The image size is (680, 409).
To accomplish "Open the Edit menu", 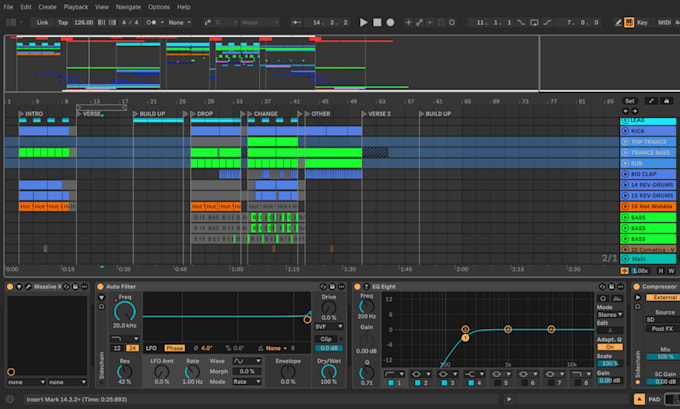I will 26,7.
